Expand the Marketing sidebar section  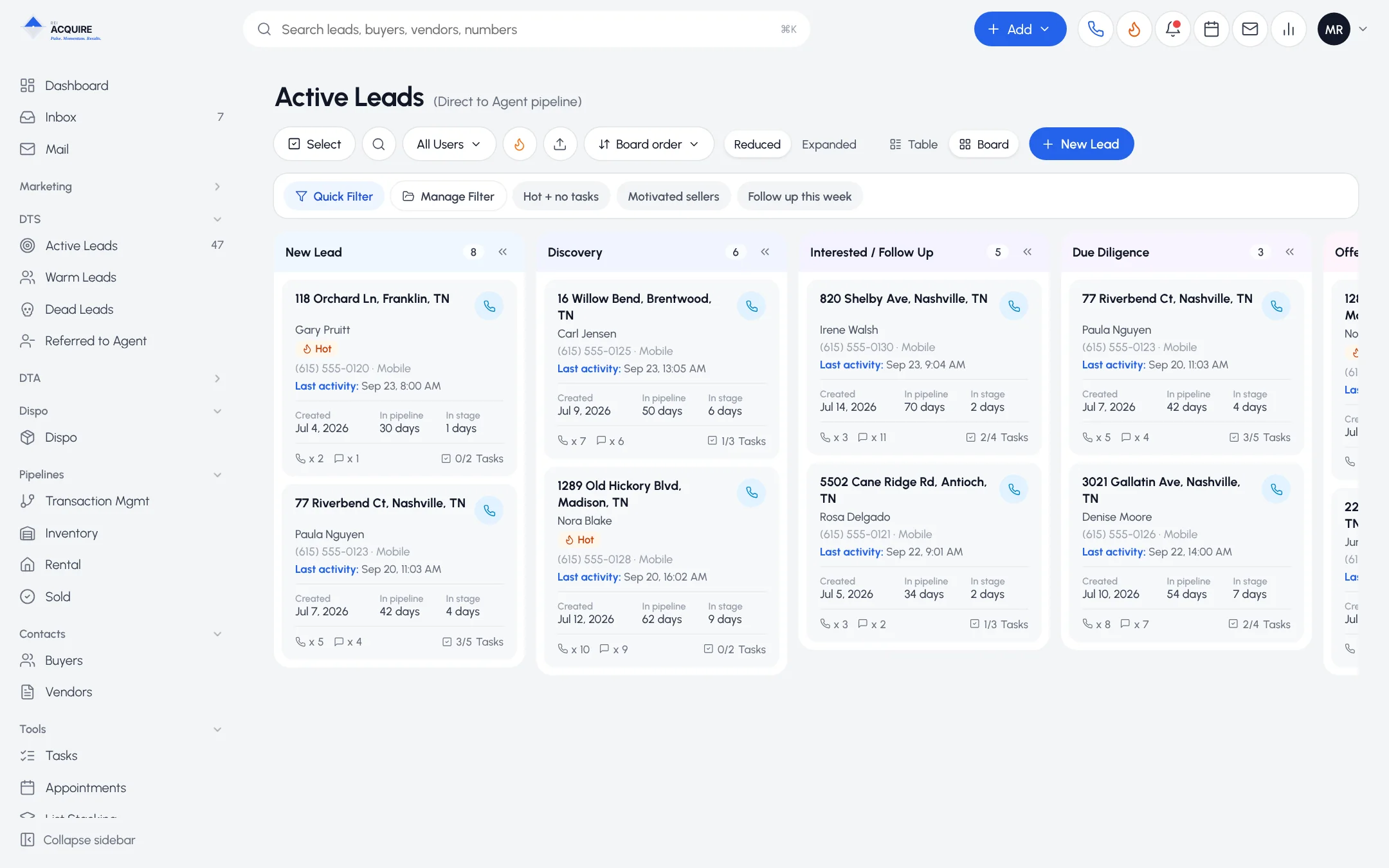(121, 186)
